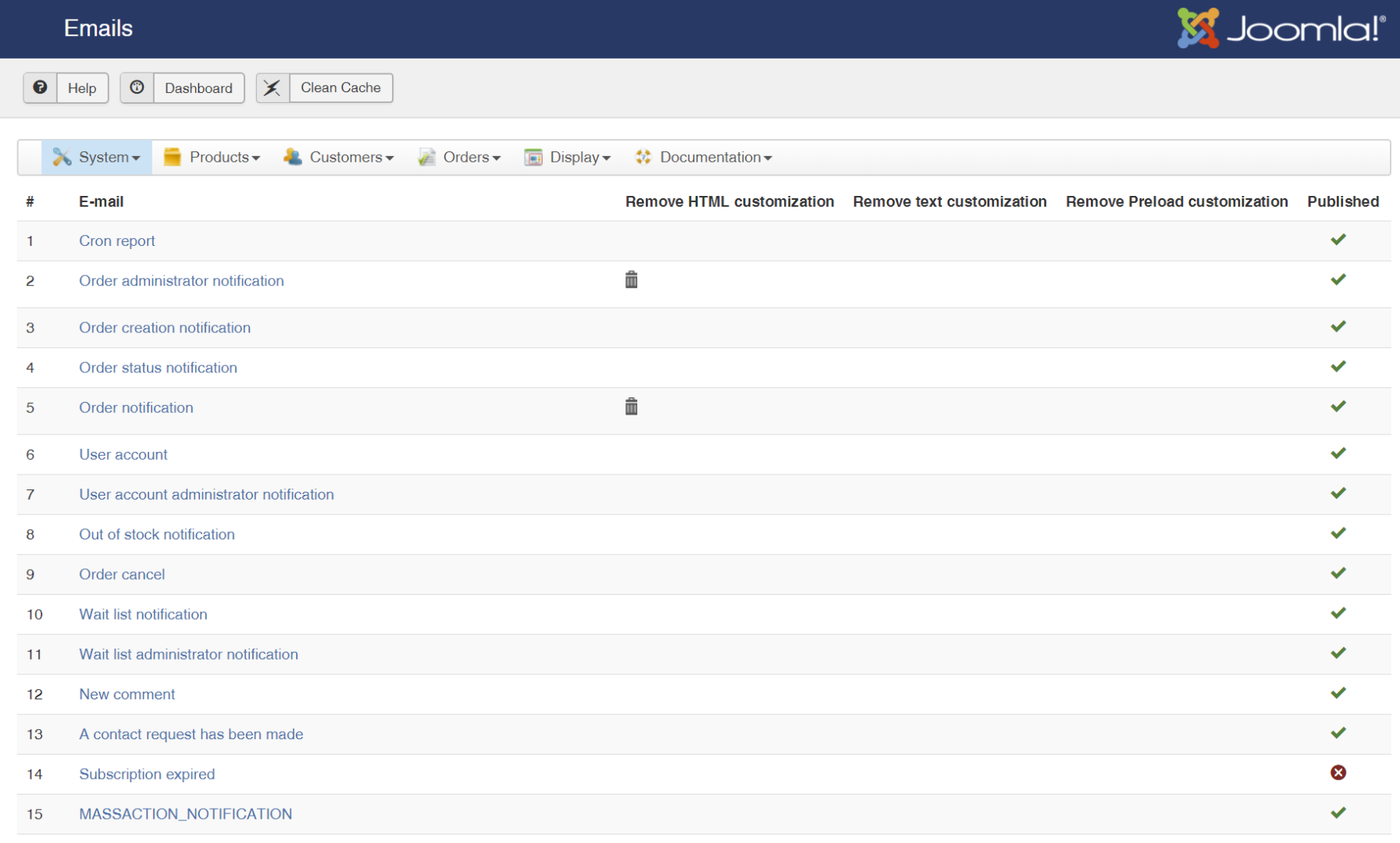Click the Published column header

coord(1343,201)
